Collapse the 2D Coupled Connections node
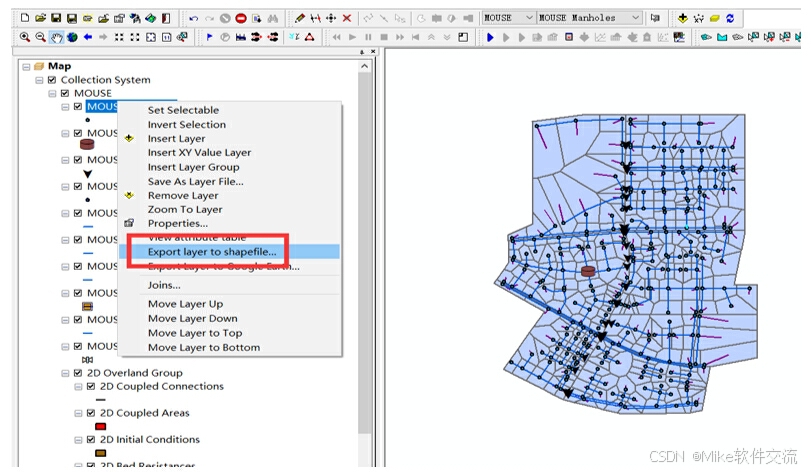The width and height of the screenshot is (811, 472). (x=78, y=386)
